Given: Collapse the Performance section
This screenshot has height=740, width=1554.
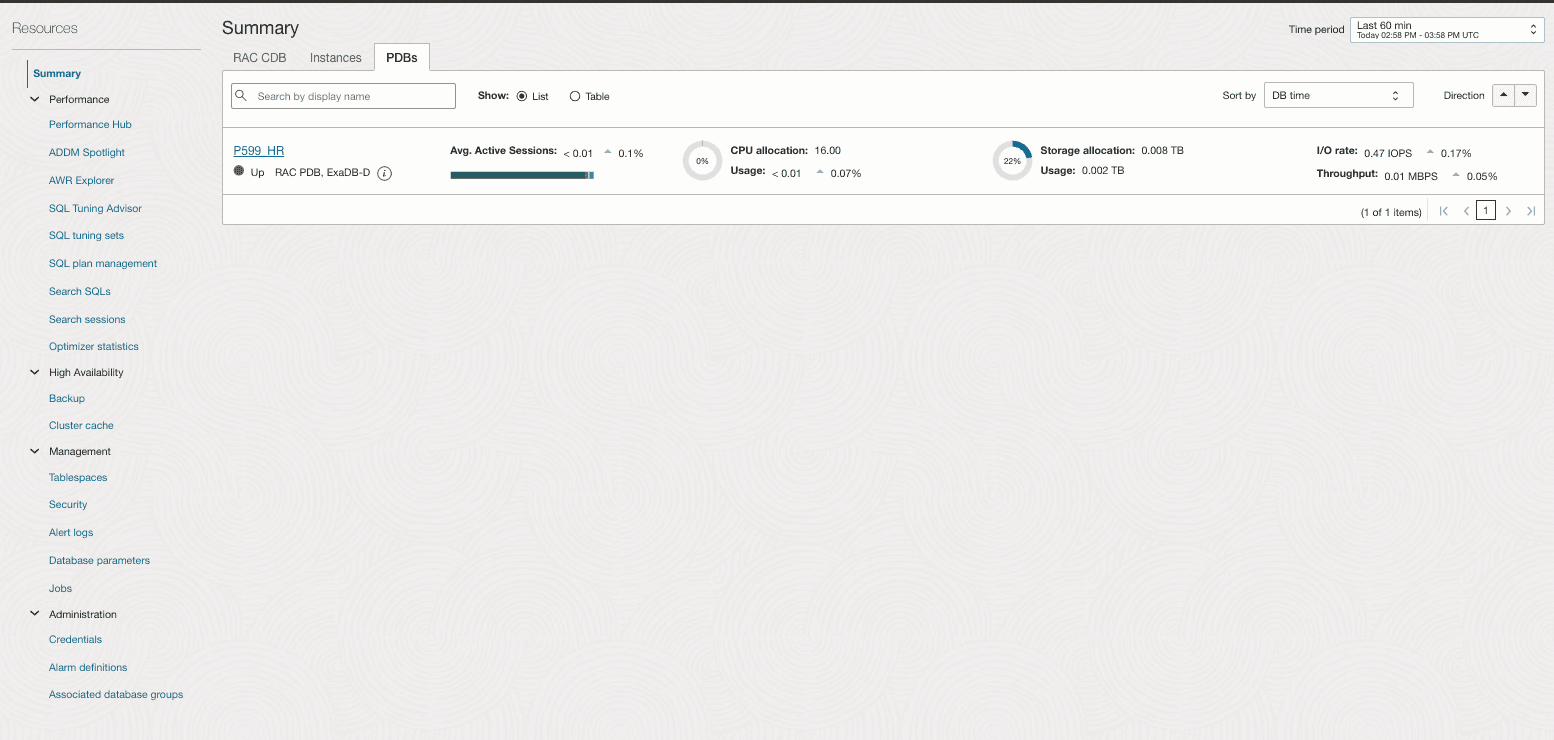Looking at the screenshot, I should pos(35,99).
